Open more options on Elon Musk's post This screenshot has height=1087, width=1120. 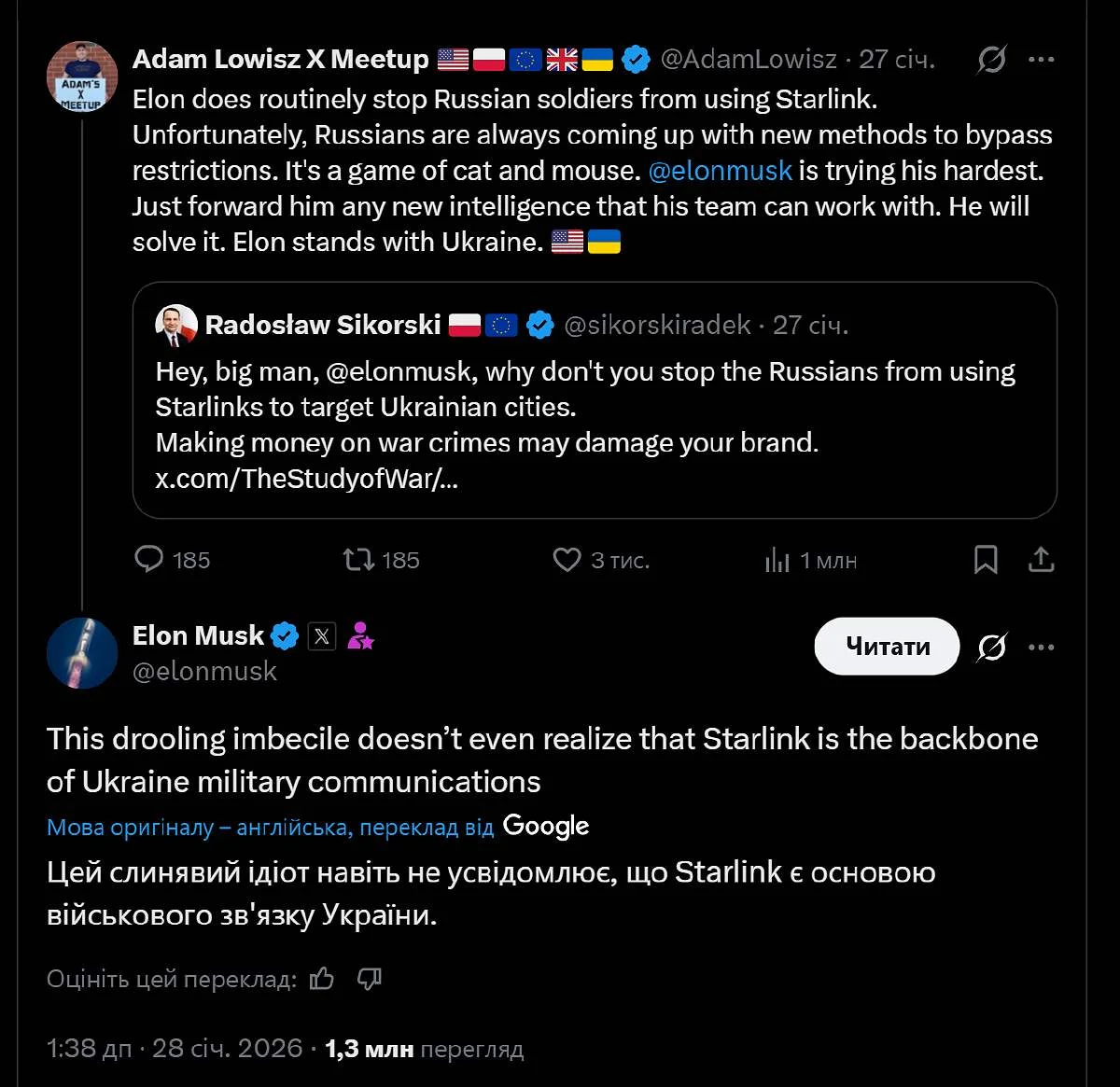(1041, 646)
